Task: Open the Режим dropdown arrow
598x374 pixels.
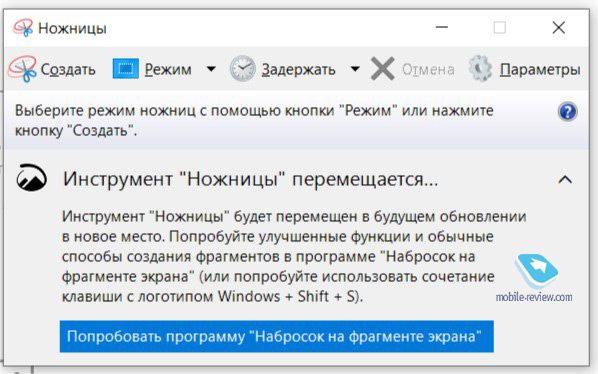Action: click(x=211, y=69)
